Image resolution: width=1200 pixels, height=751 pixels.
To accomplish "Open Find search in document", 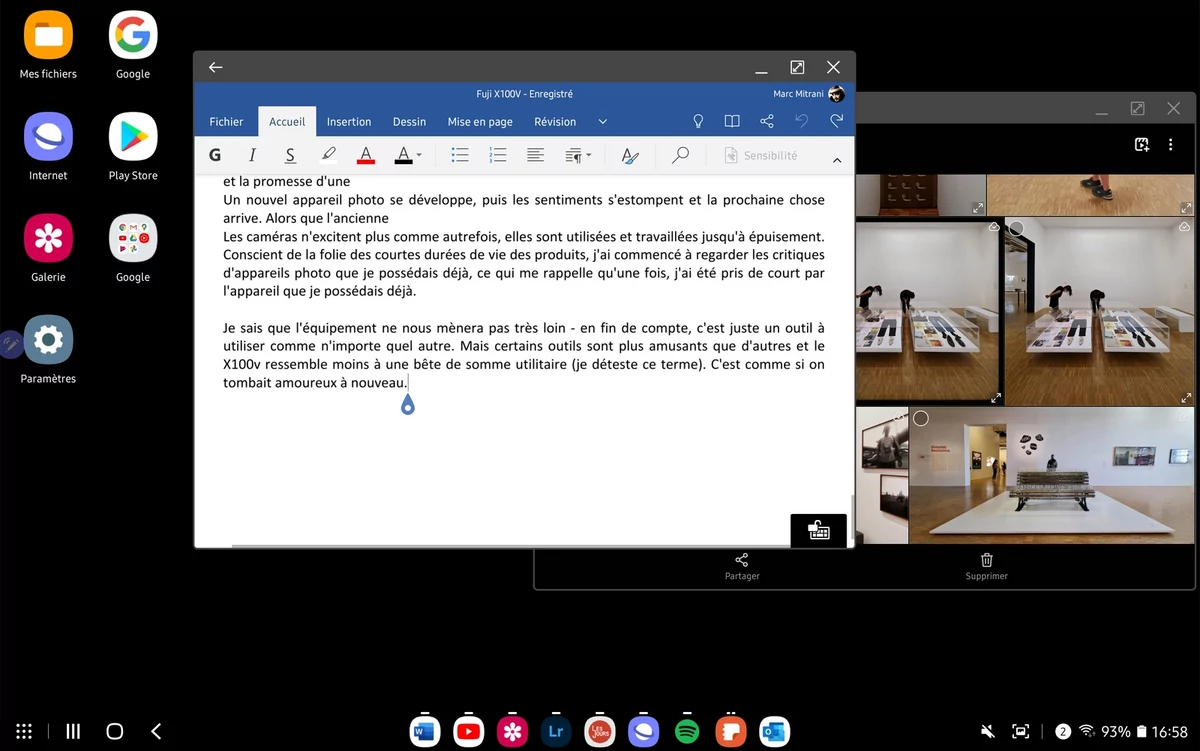I will (x=680, y=155).
